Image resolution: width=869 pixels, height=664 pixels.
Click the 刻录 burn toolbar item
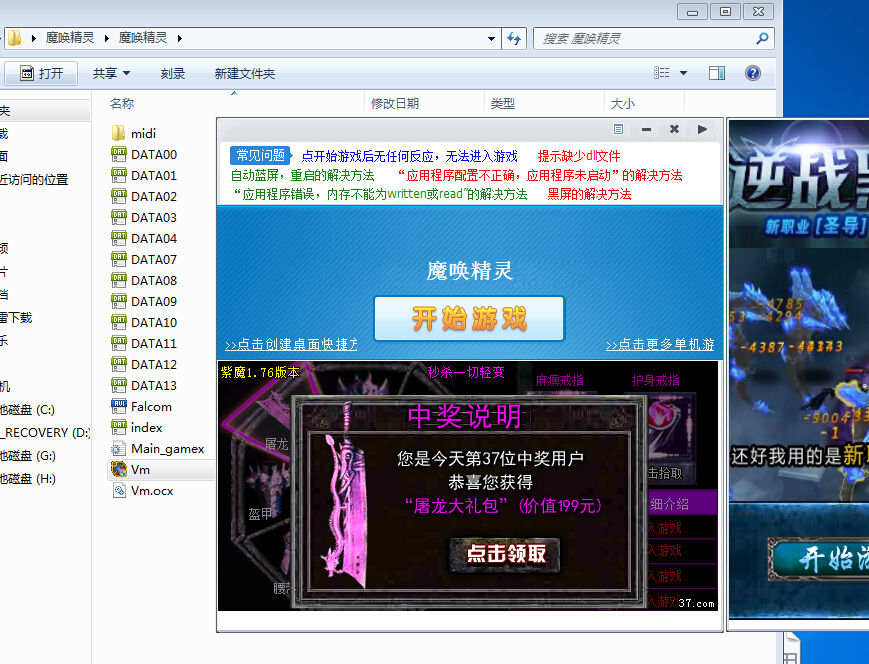(173, 74)
